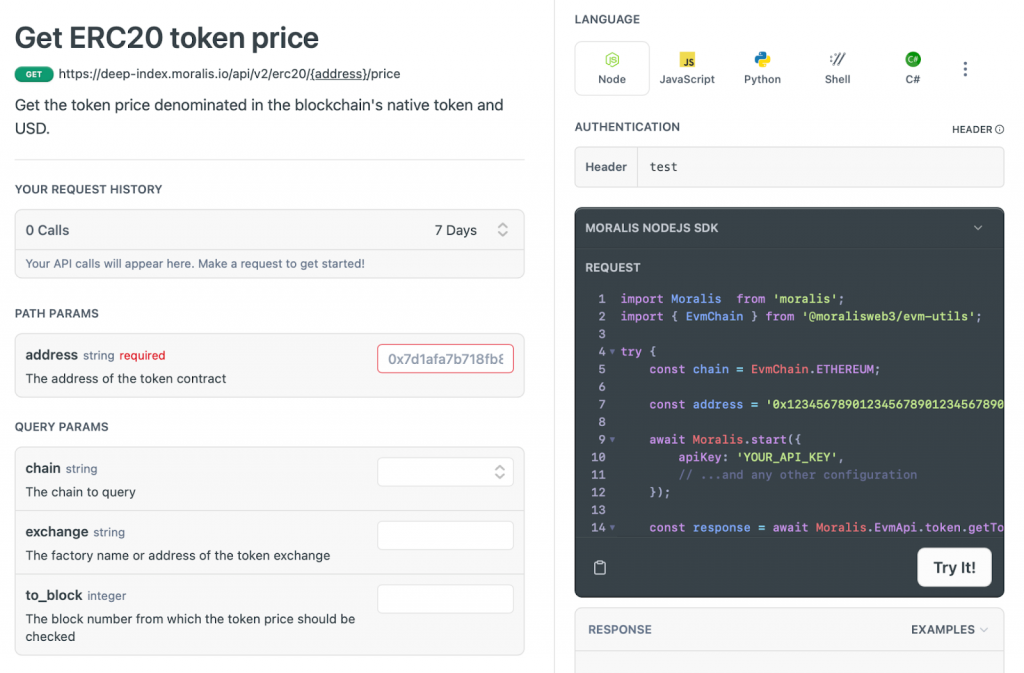Fold code at line 4 arrow
This screenshot has height=673, width=1024.
point(613,352)
